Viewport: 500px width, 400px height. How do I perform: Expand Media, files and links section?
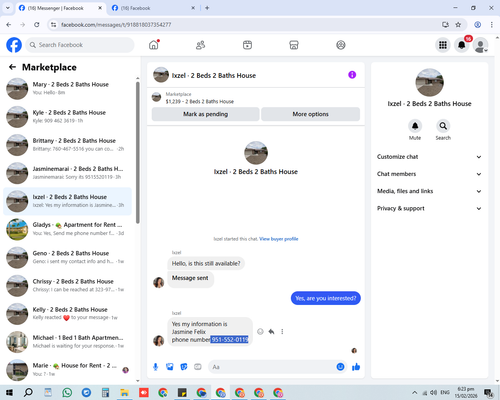(x=429, y=191)
